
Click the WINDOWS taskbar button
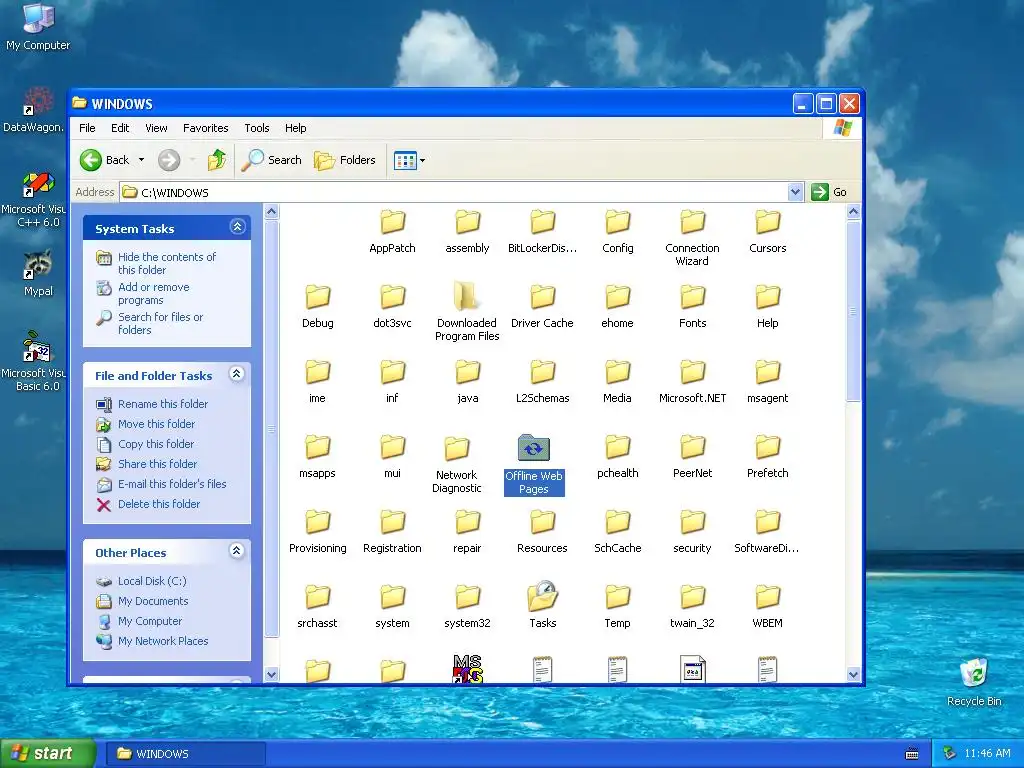click(185, 754)
